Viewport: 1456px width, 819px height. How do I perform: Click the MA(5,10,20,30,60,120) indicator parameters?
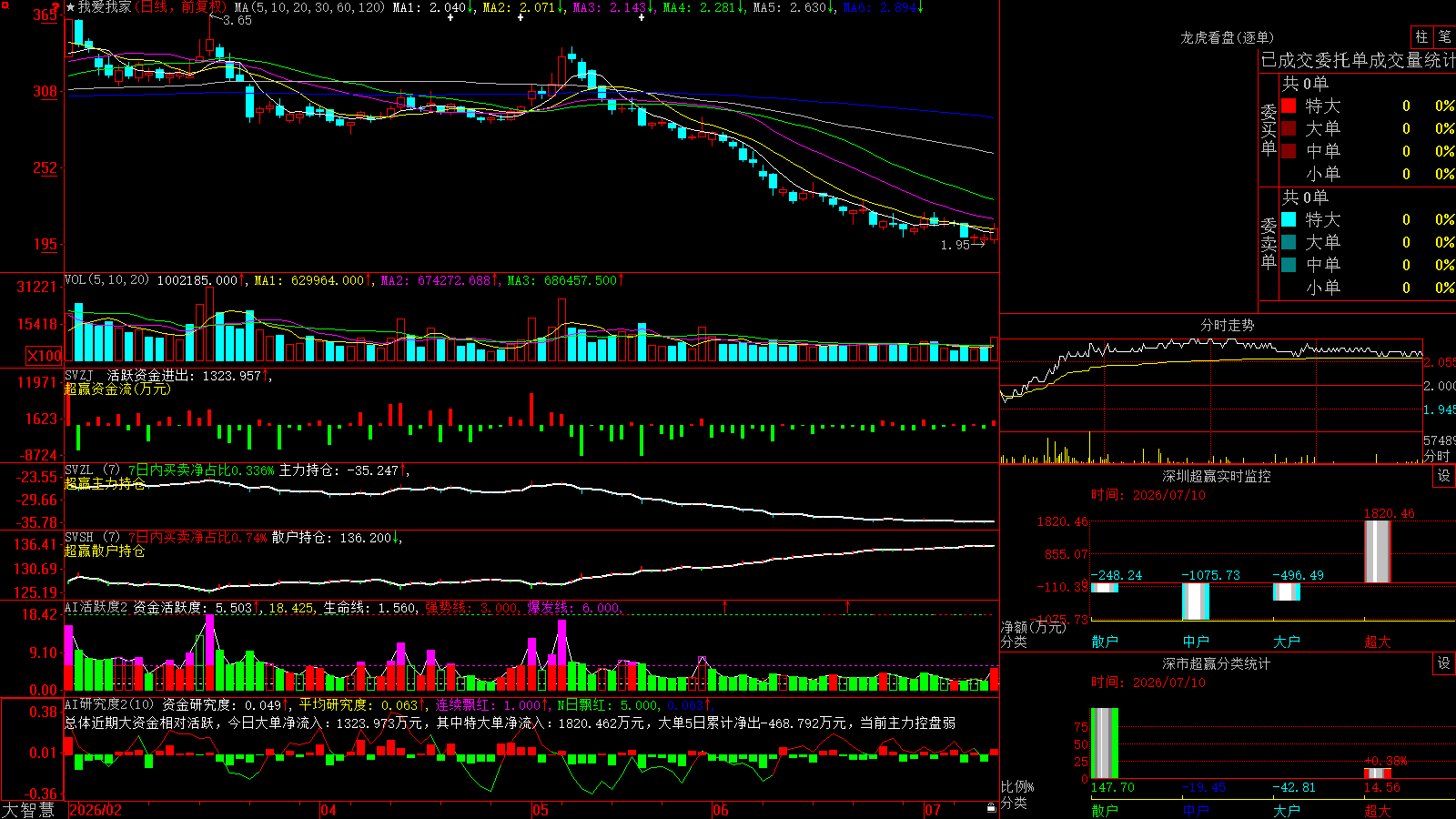click(309, 7)
